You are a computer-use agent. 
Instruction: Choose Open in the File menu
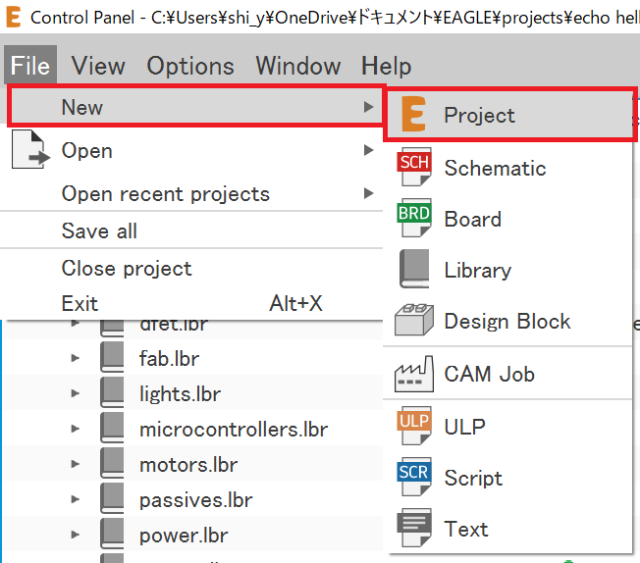point(192,150)
